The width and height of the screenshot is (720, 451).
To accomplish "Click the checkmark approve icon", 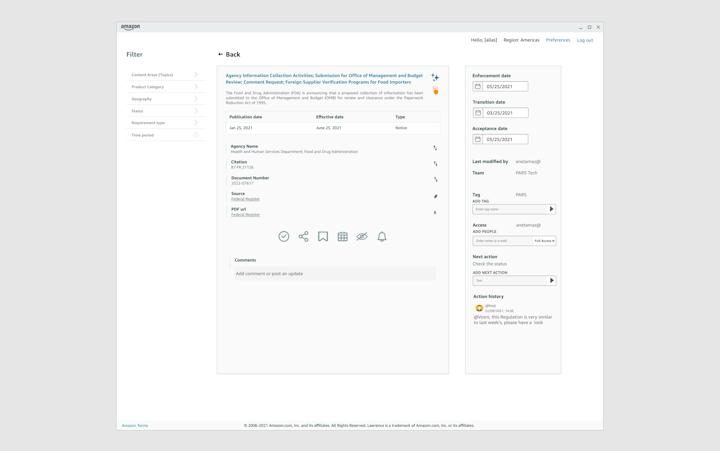I will [x=284, y=237].
